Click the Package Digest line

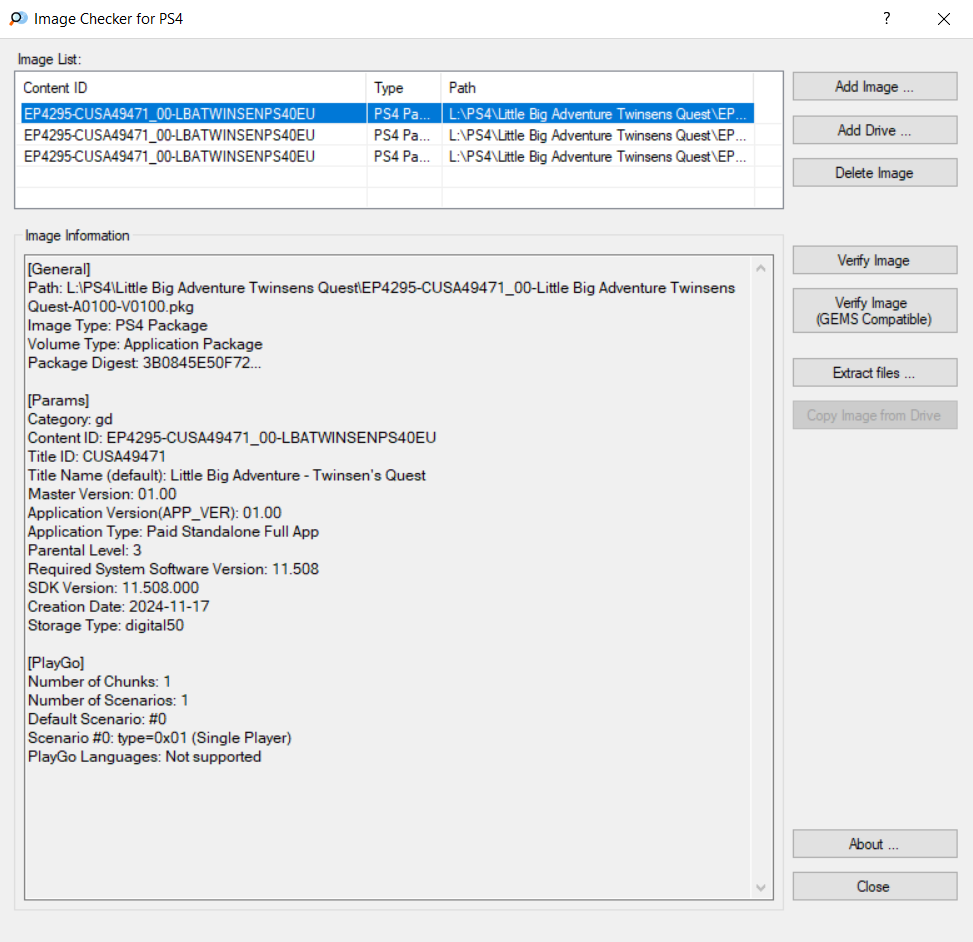pos(145,362)
